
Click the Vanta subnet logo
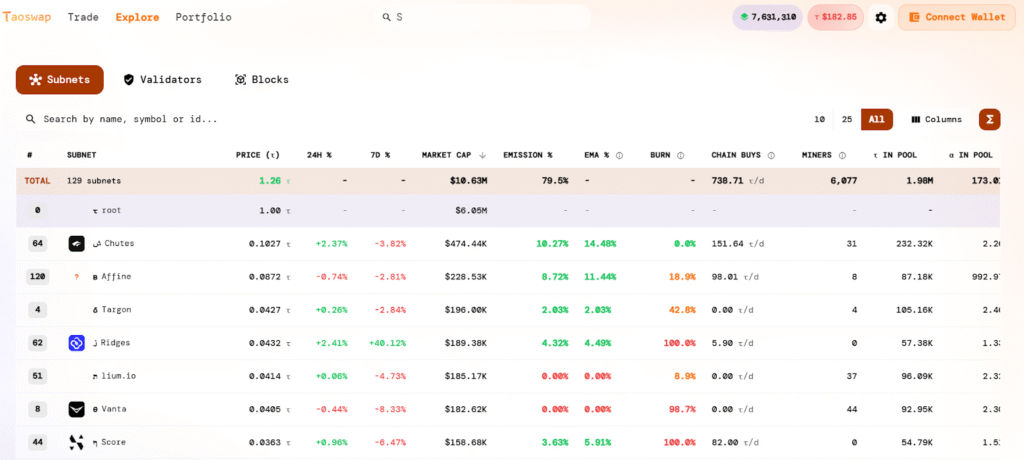pyautogui.click(x=77, y=409)
